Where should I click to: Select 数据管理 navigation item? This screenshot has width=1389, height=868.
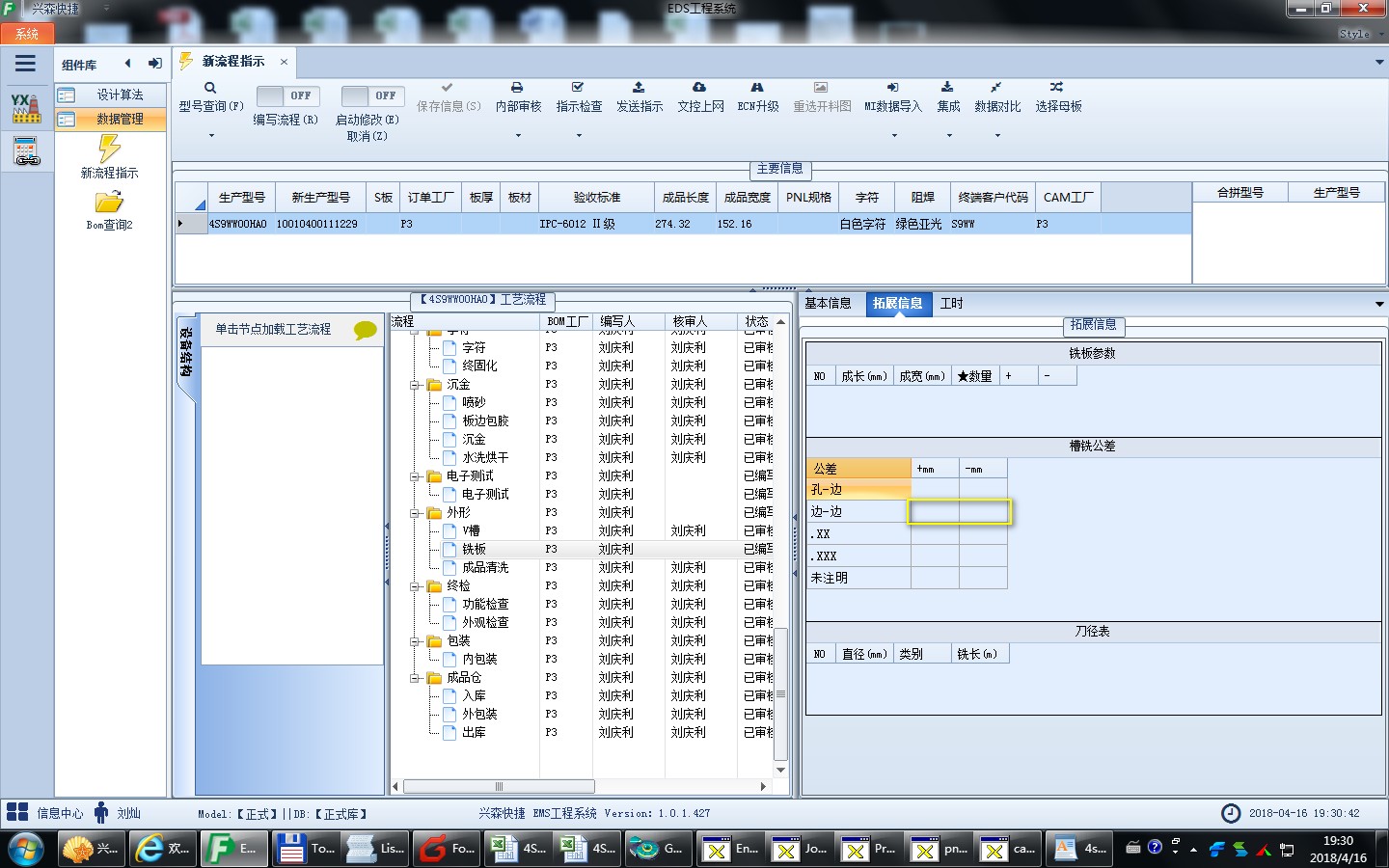(110, 119)
